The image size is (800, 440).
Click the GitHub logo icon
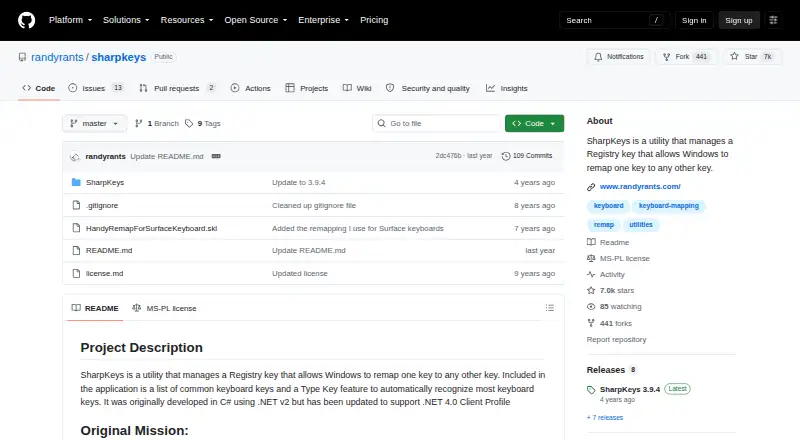[x=27, y=20]
